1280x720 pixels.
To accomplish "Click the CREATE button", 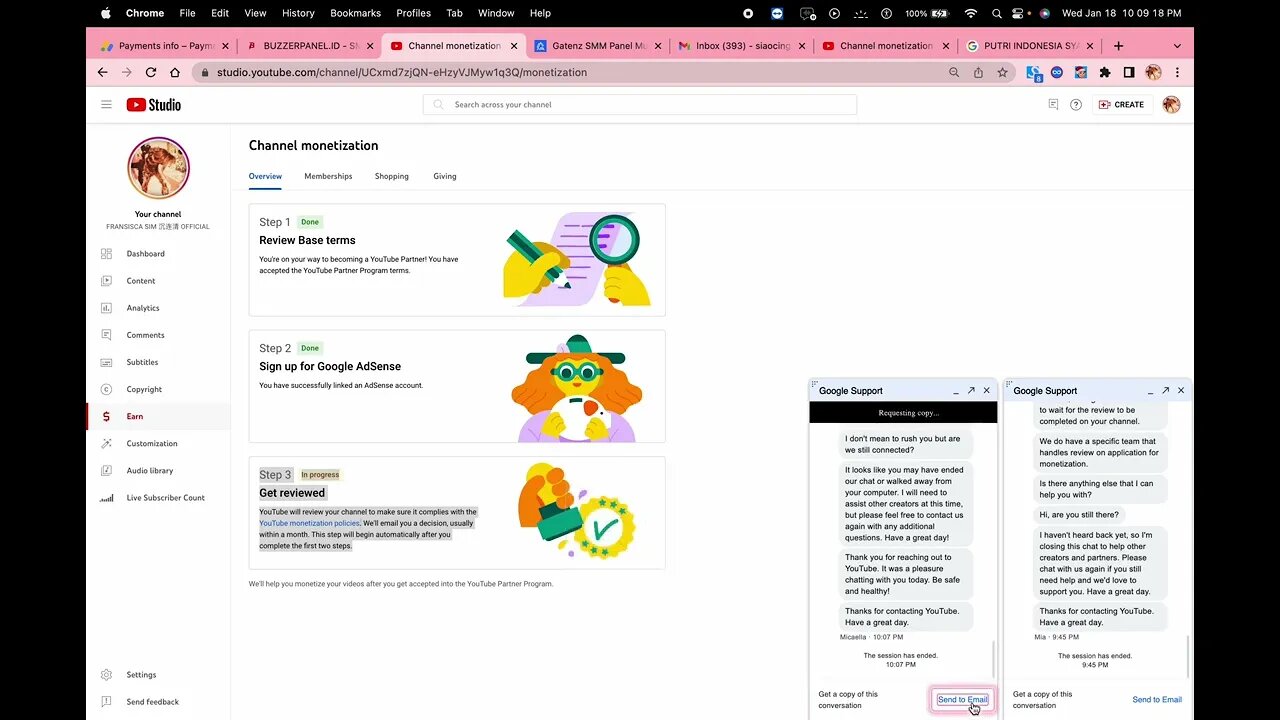I will point(1121,104).
